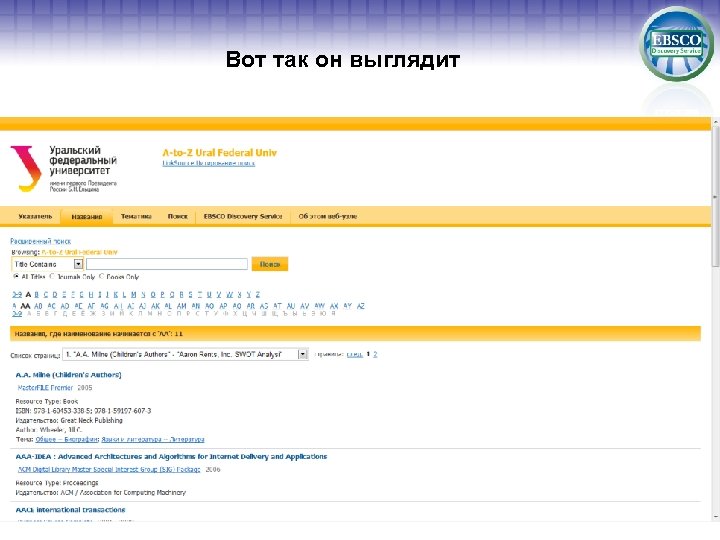Select the Books Only radio button
The height and width of the screenshot is (540, 720).
pos(102,276)
